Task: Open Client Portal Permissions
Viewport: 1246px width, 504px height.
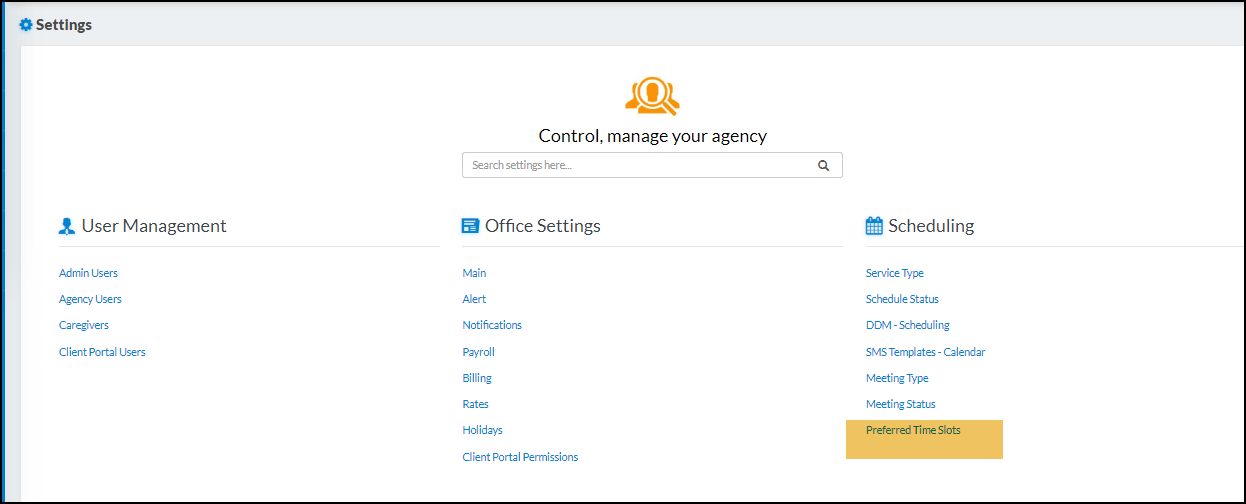Action: [520, 457]
